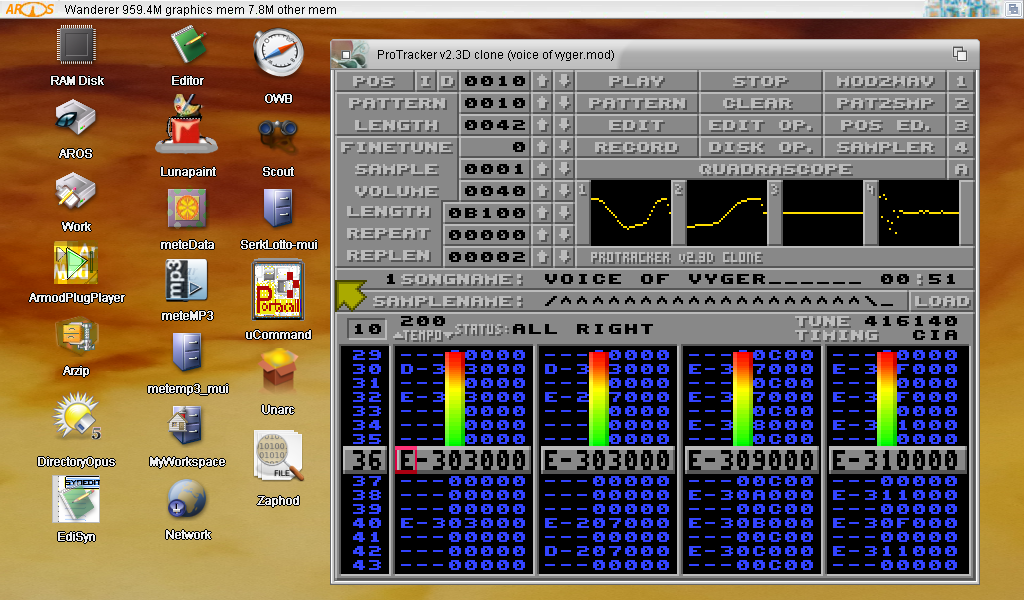Click the D delete position button

[447, 81]
